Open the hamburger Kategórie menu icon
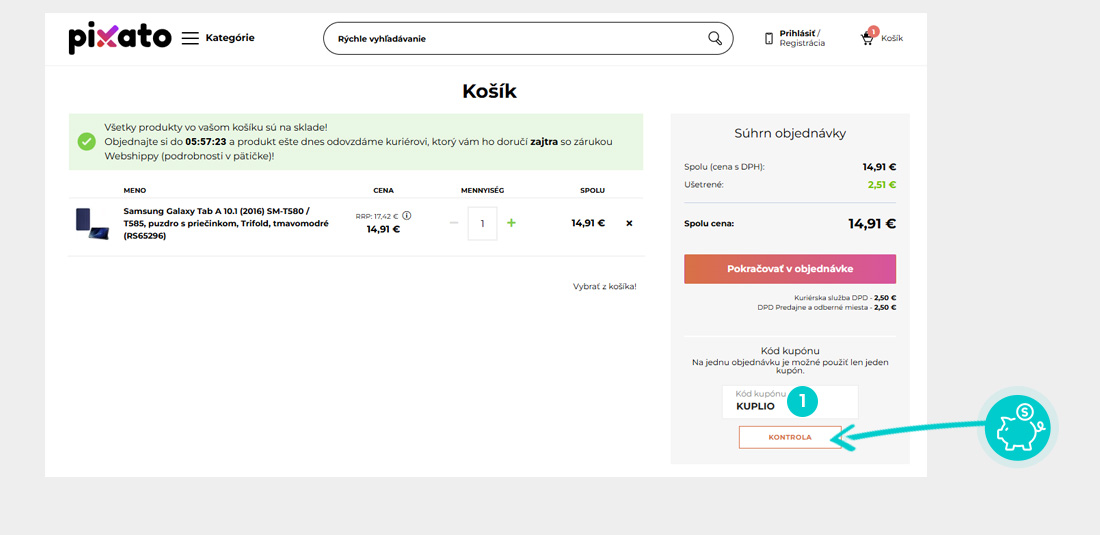Screen dimensions: 1100x535 [190, 38]
